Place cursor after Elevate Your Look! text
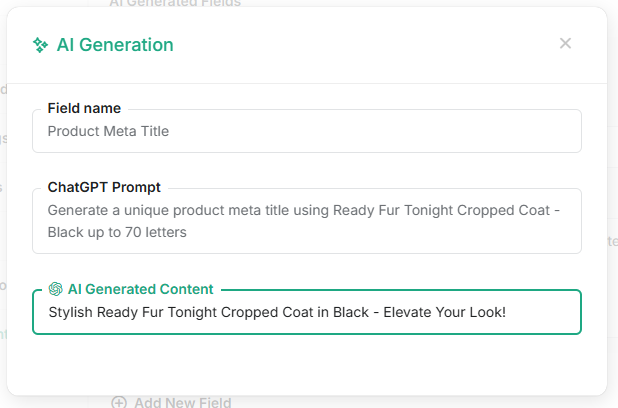Image resolution: width=618 pixels, height=408 pixels. pos(507,312)
